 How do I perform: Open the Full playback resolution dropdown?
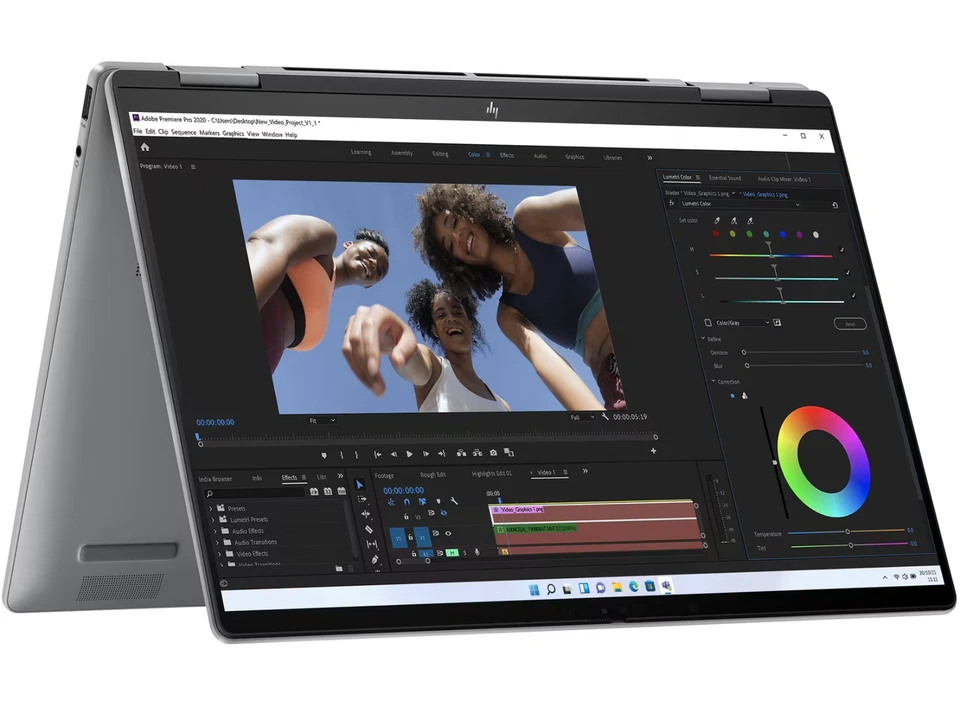(x=582, y=418)
